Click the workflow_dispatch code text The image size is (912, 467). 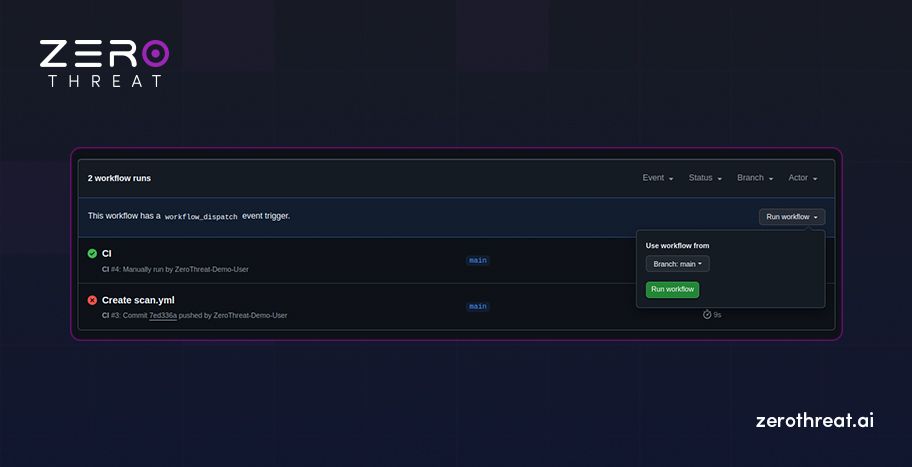click(x=201, y=216)
